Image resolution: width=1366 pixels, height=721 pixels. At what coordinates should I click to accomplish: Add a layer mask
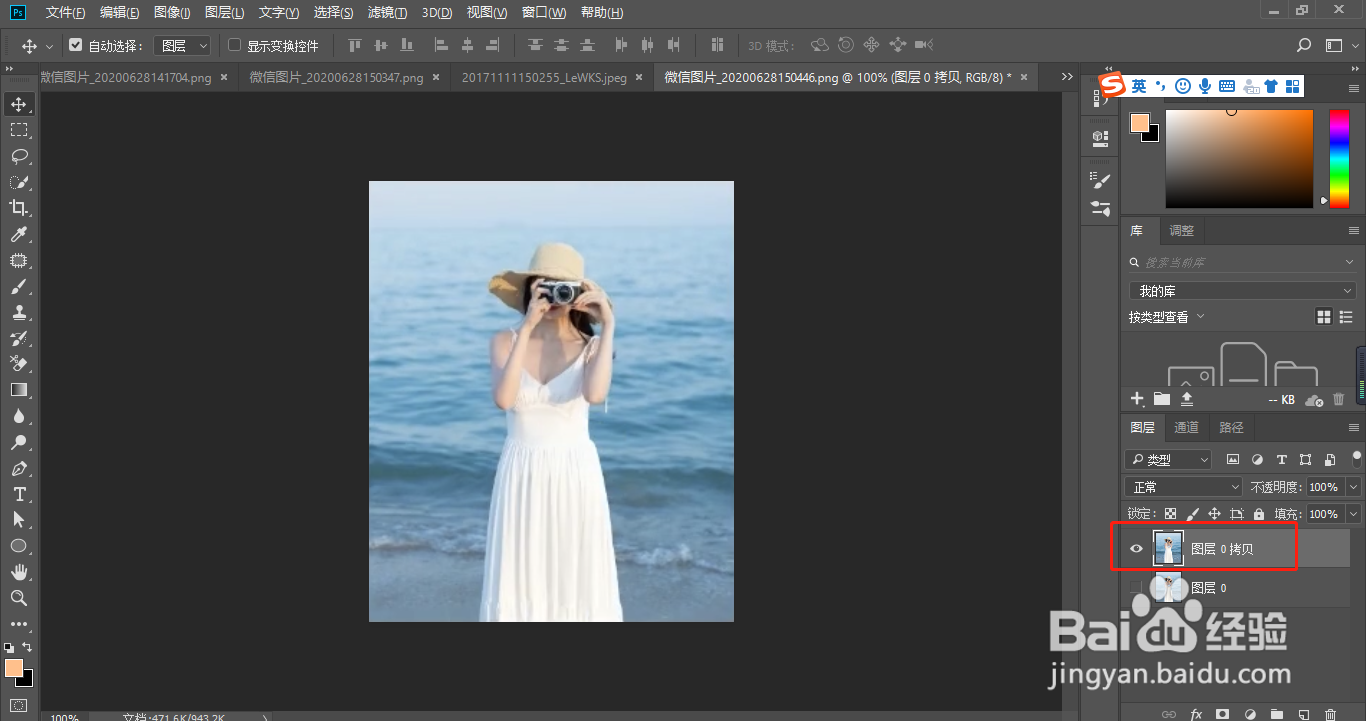pos(1222,714)
